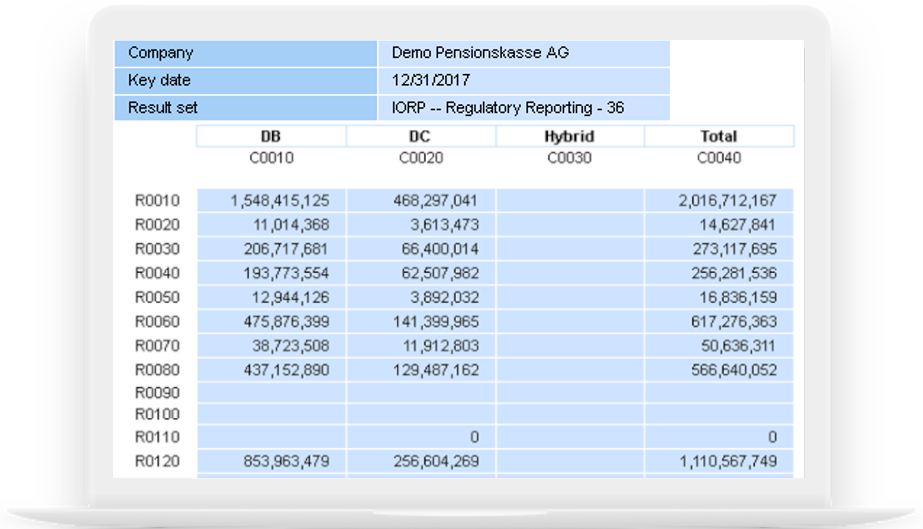Click the DC column header

pyautogui.click(x=420, y=136)
